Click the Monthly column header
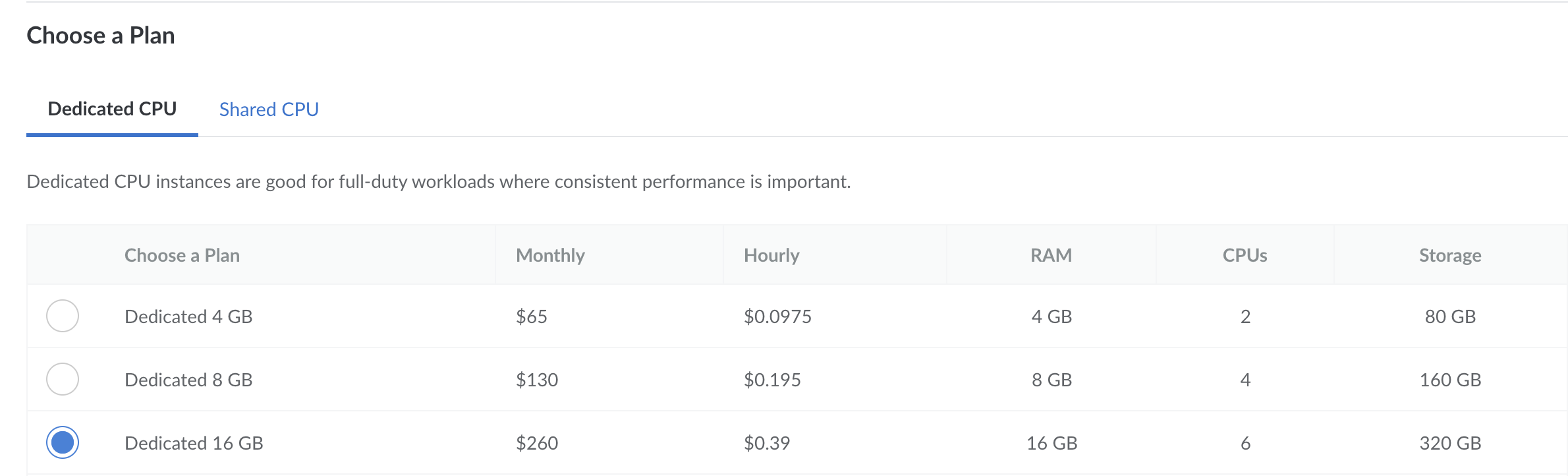Viewport: 1568px width, 476px height. coord(550,255)
